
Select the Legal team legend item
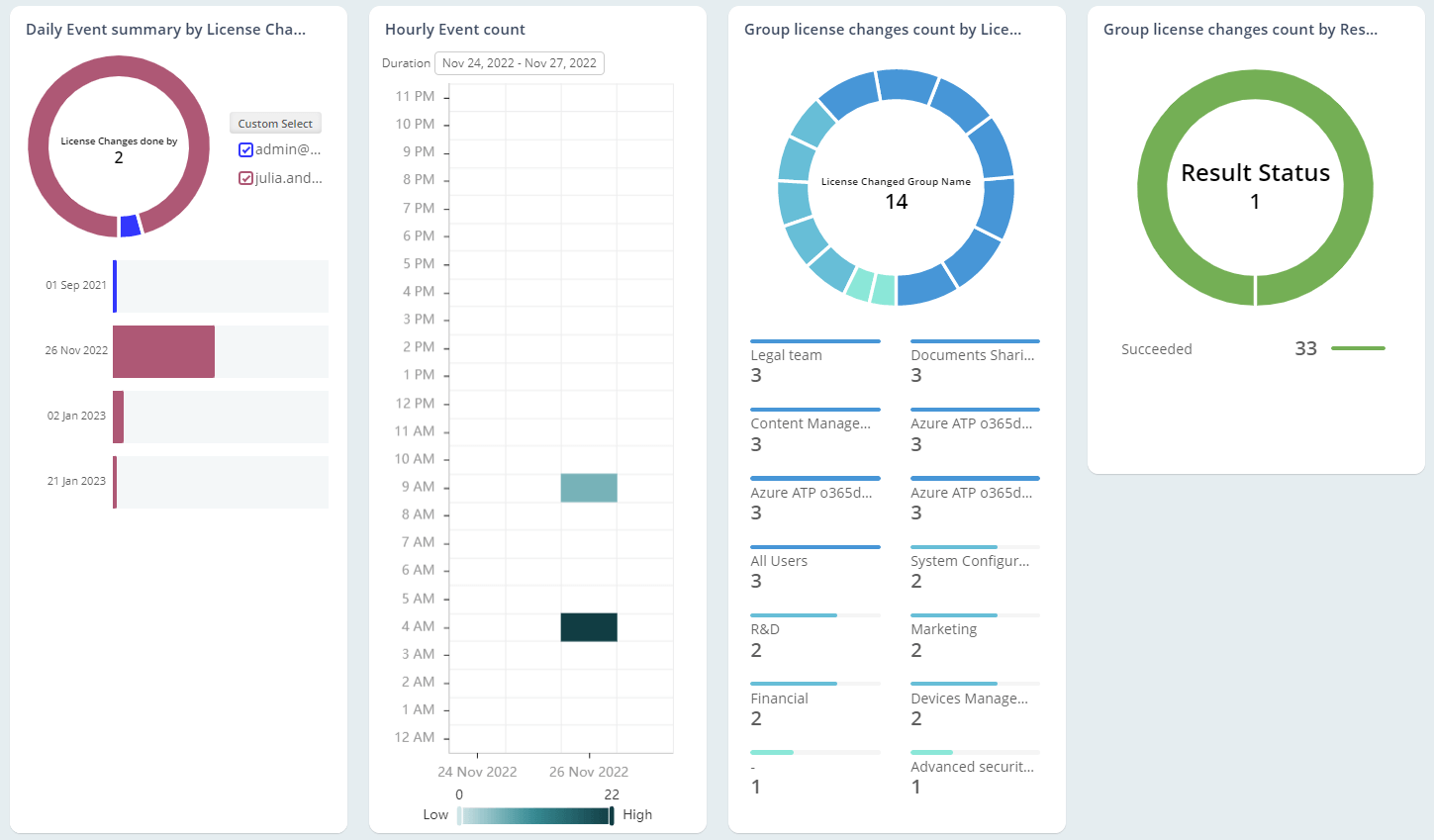786,356
